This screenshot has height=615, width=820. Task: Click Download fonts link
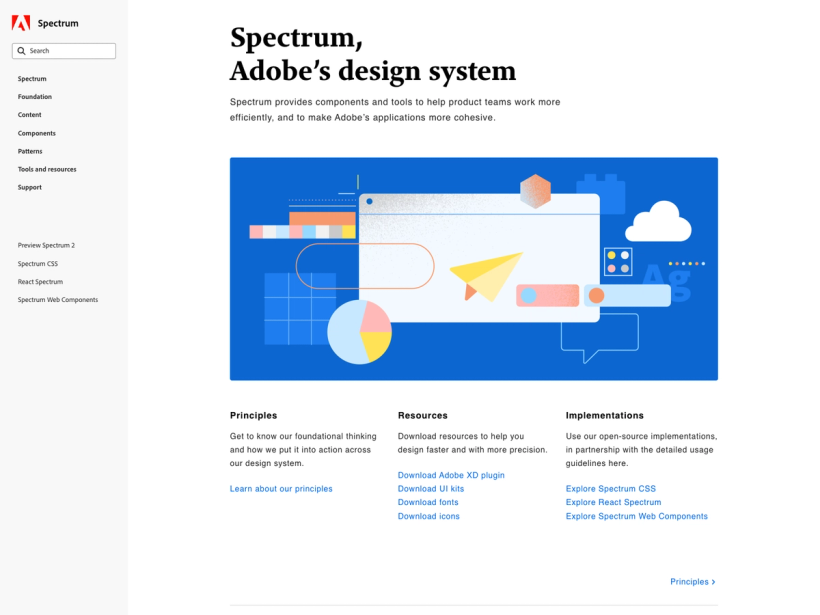click(428, 503)
